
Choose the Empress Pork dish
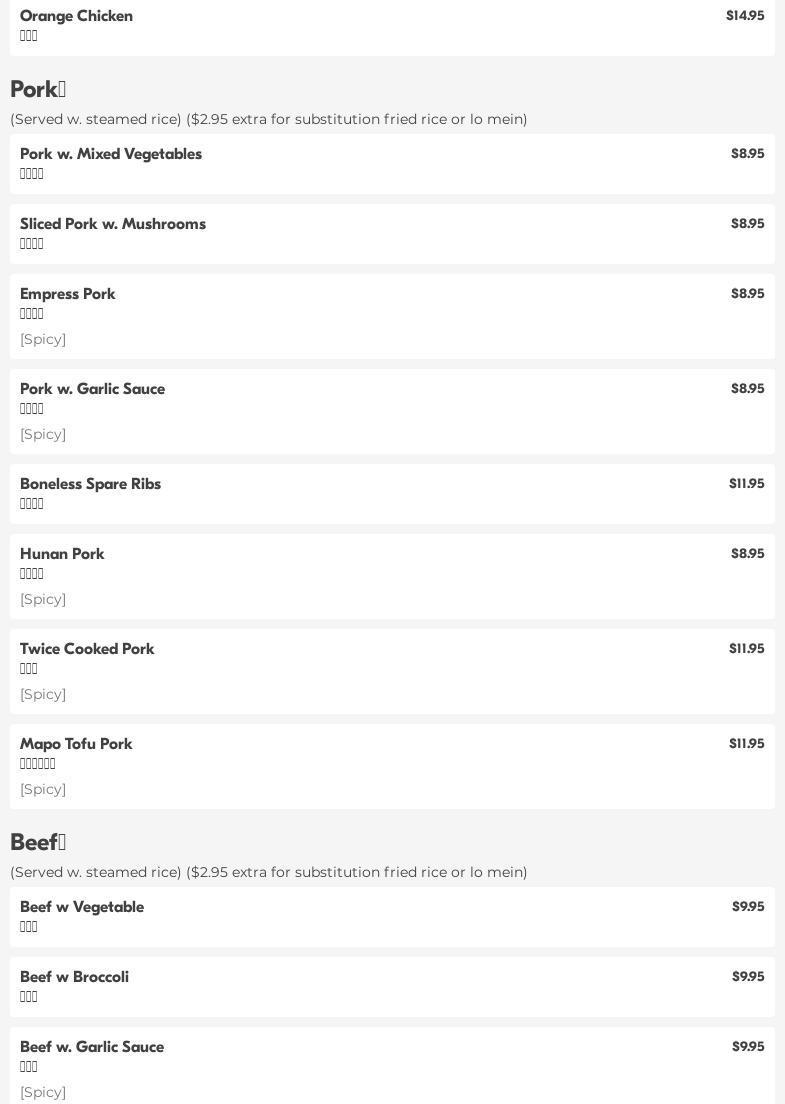(68, 294)
